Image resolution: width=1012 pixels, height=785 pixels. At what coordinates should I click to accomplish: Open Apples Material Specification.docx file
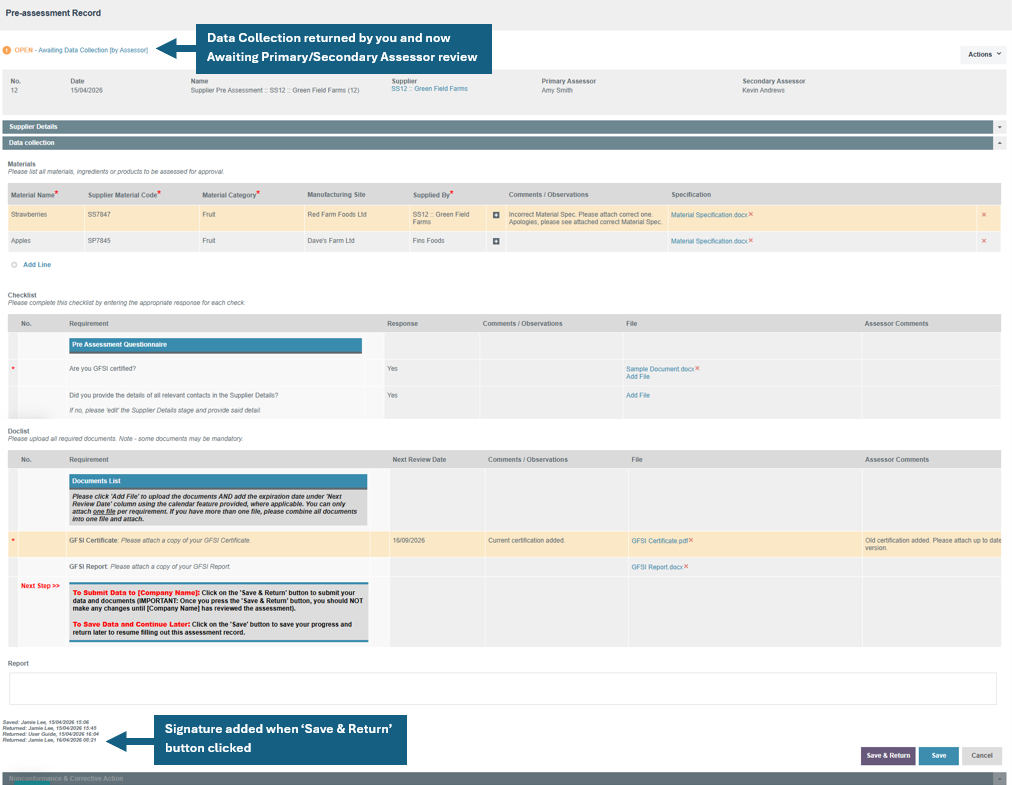point(709,241)
